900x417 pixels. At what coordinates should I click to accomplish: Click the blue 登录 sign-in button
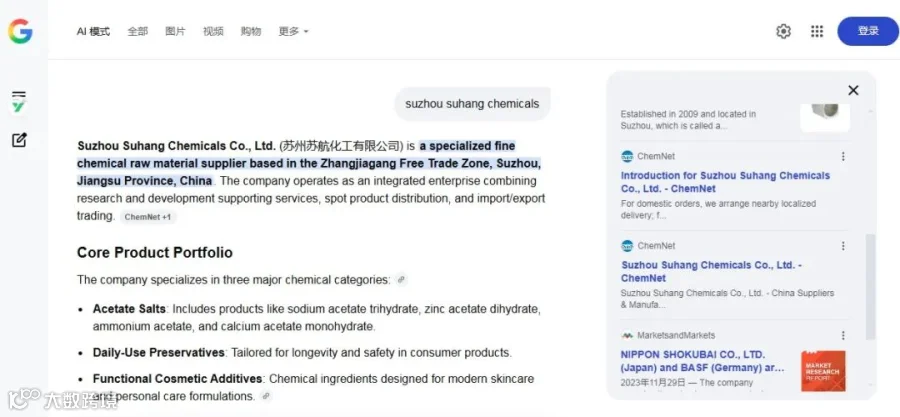pyautogui.click(x=868, y=31)
